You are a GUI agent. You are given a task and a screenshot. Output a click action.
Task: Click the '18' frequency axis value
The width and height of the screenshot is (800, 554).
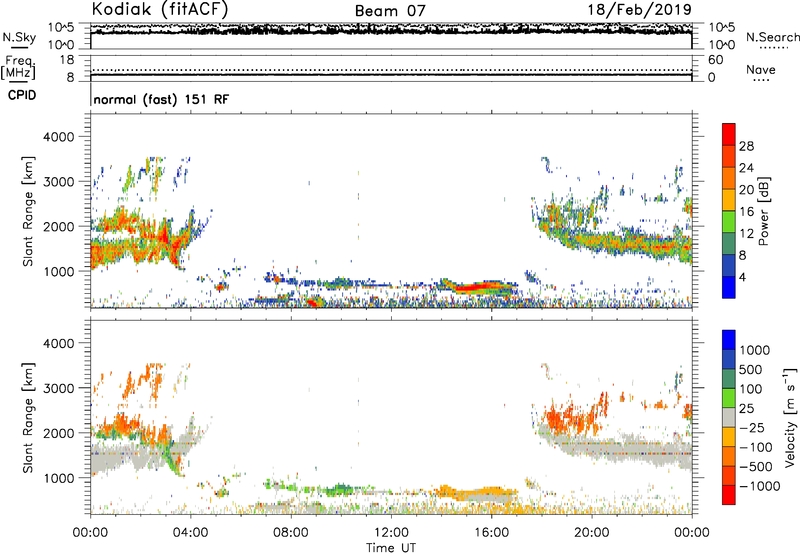pyautogui.click(x=67, y=60)
